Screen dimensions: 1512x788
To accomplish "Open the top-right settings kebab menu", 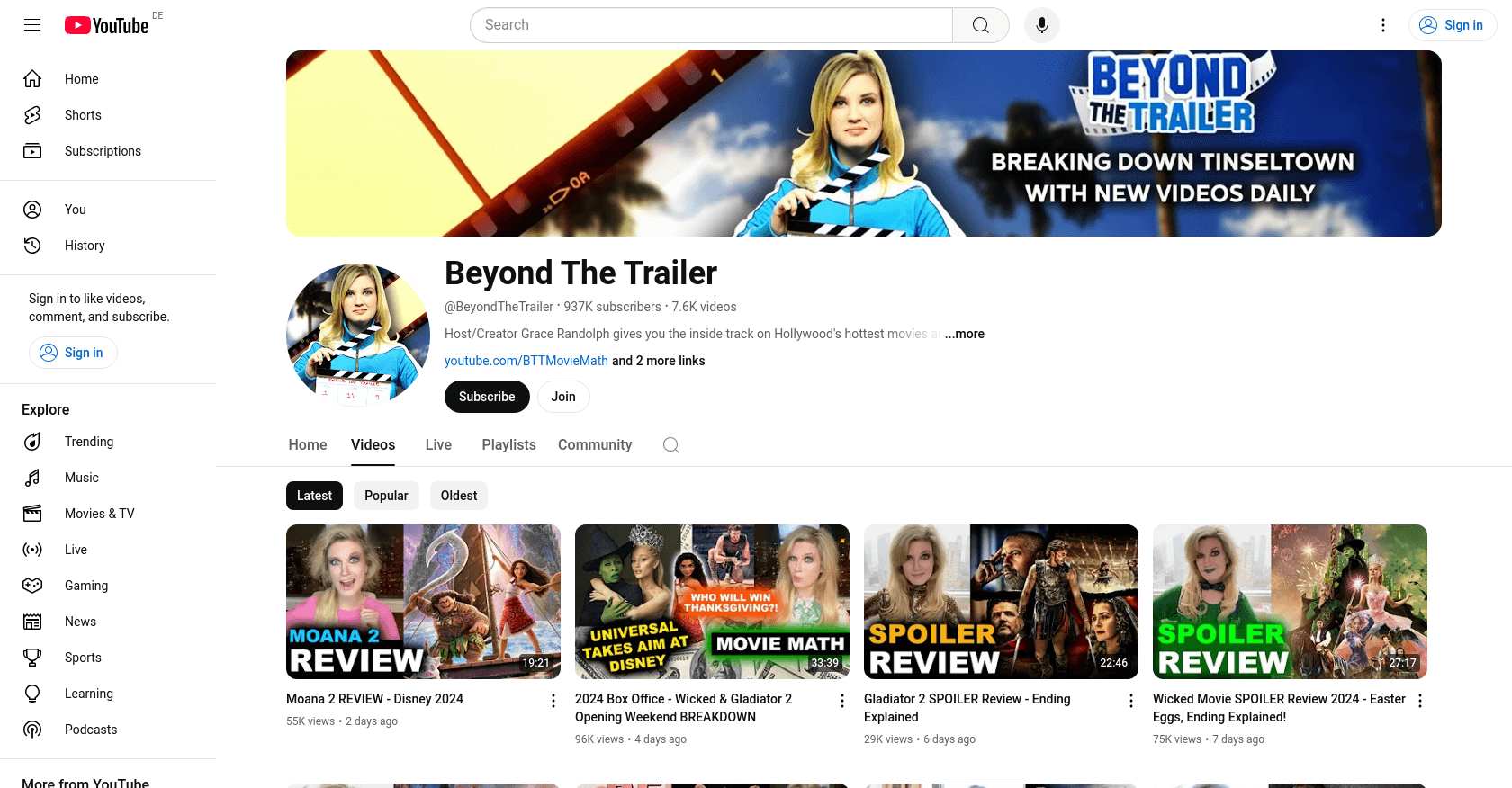I will (1383, 25).
